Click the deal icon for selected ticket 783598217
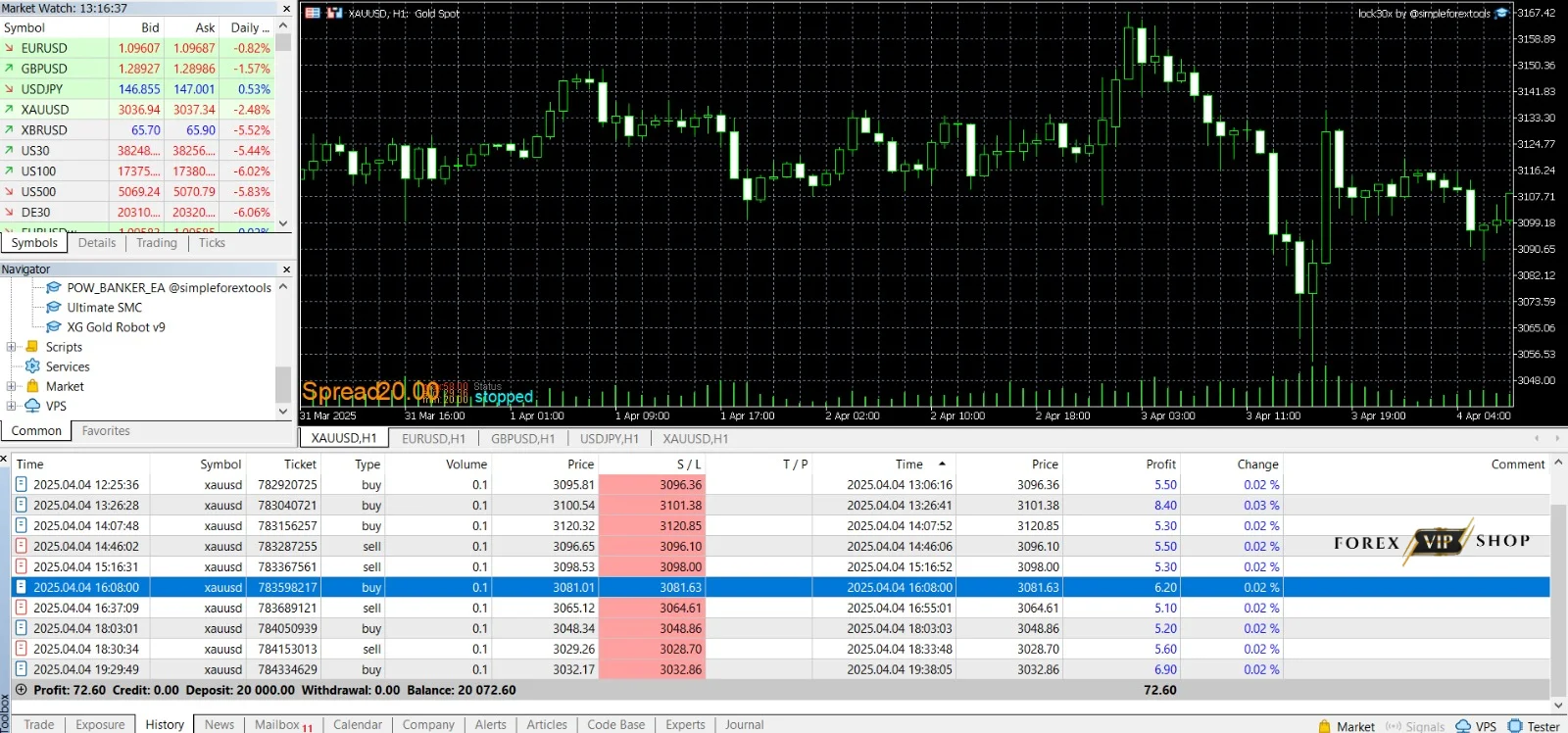The height and width of the screenshot is (733, 1568). click(21, 588)
